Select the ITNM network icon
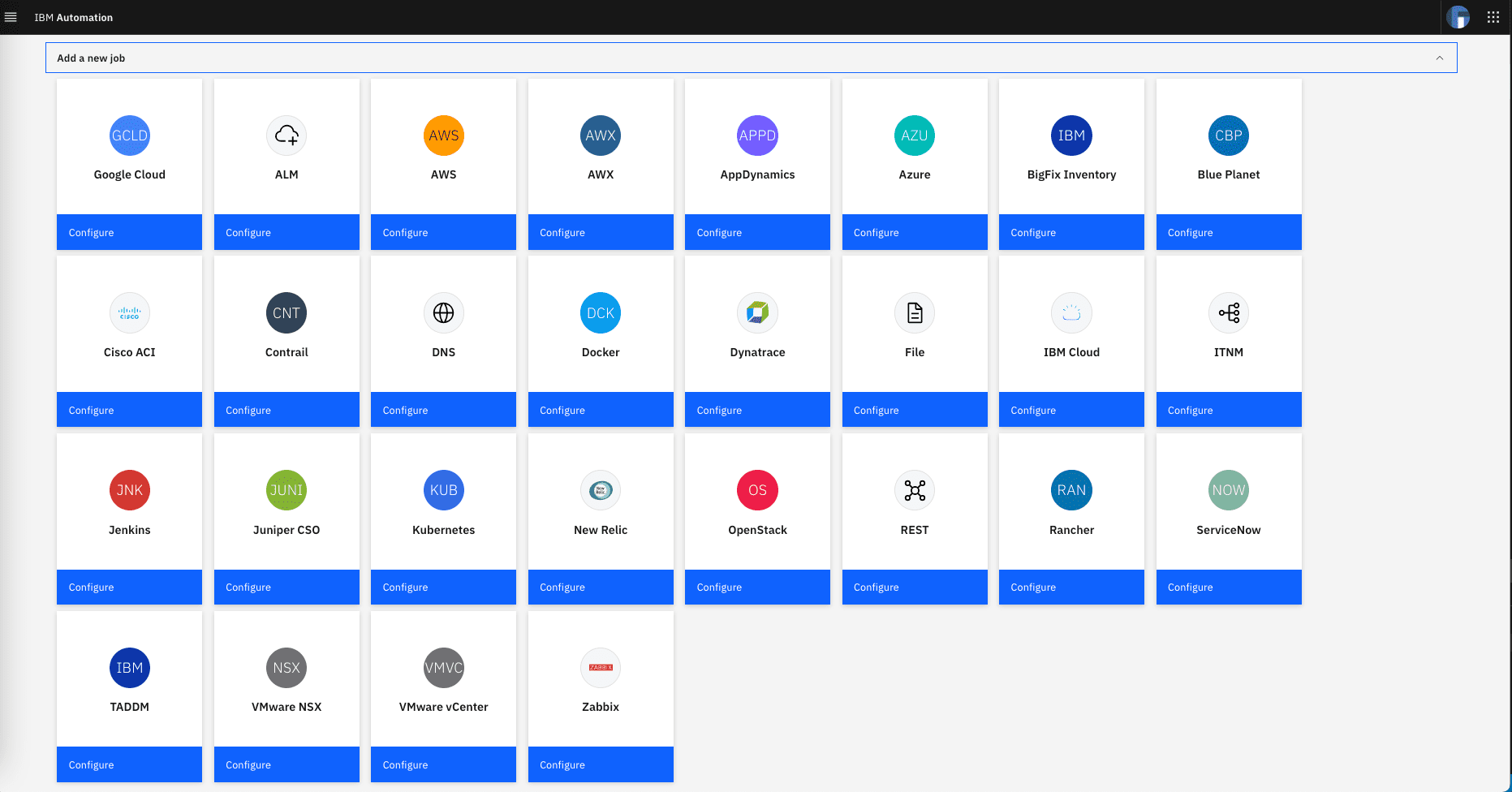1512x792 pixels. [1228, 313]
